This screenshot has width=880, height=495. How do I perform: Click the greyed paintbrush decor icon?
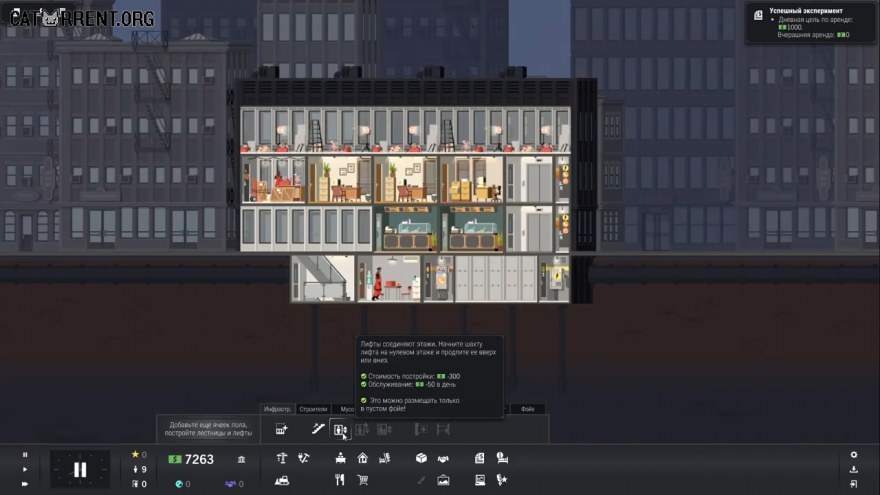click(x=421, y=480)
